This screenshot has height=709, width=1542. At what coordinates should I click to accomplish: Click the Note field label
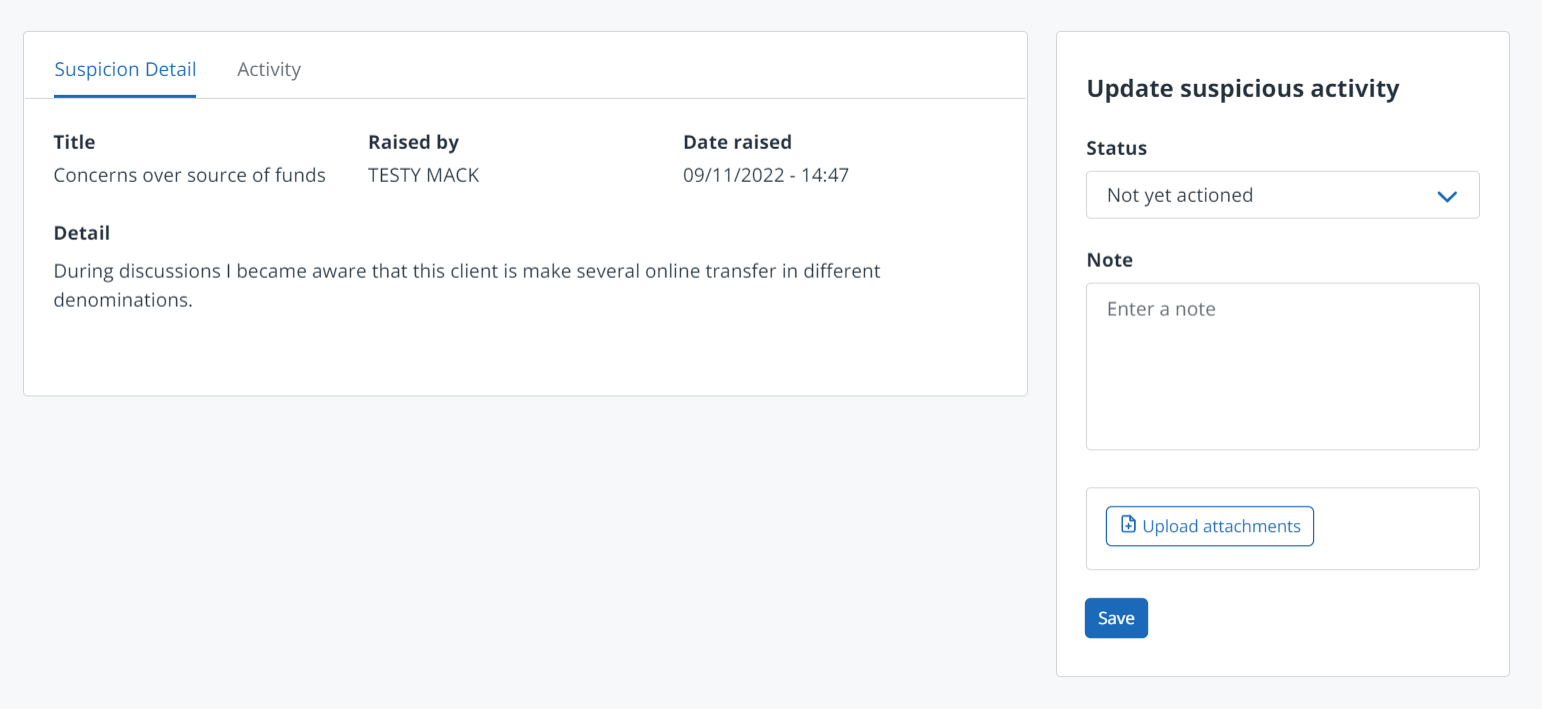tap(1109, 260)
